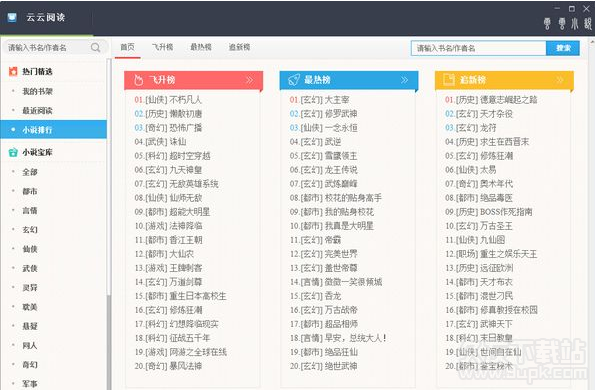Switch to the 追新榜 tab
Screen dimensions: 595x390
click(239, 47)
